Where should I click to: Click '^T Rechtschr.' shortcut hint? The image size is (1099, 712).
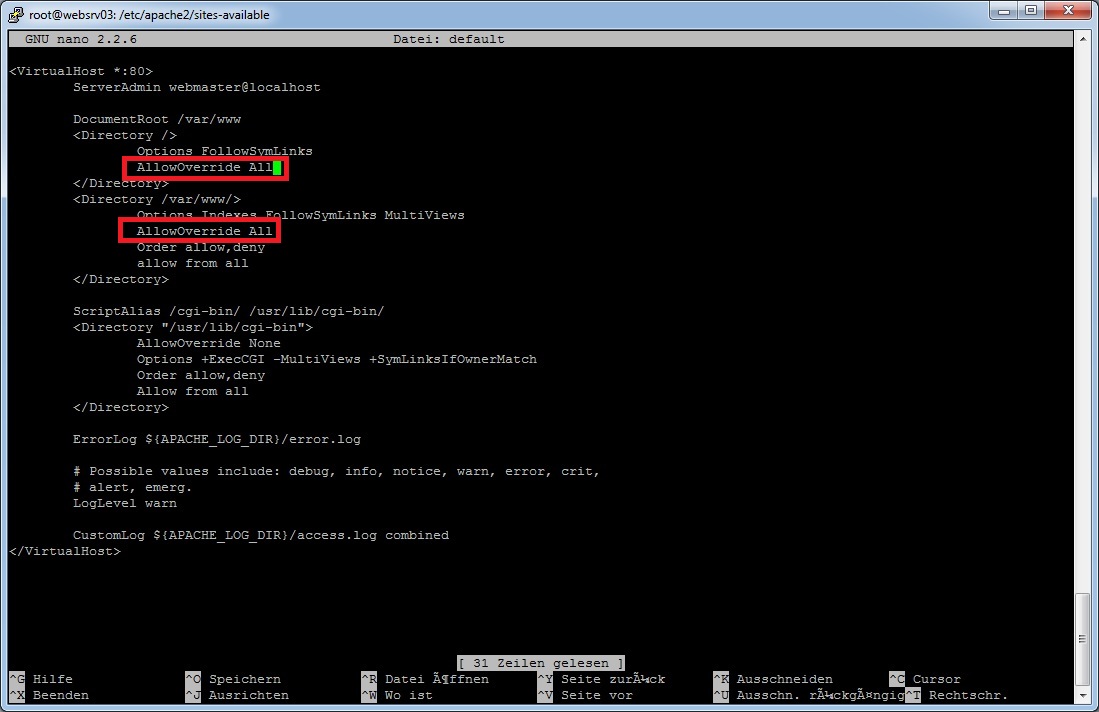[957, 695]
